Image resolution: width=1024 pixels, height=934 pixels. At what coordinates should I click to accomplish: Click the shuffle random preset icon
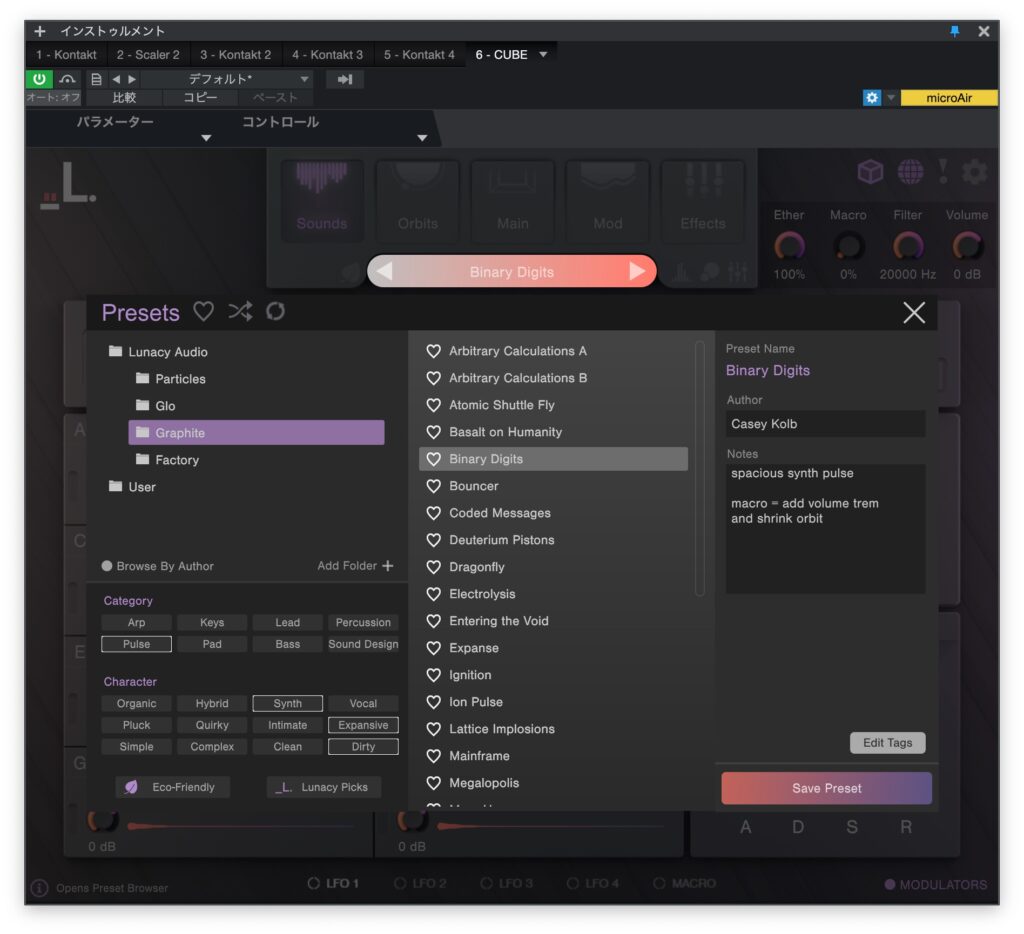(x=240, y=312)
